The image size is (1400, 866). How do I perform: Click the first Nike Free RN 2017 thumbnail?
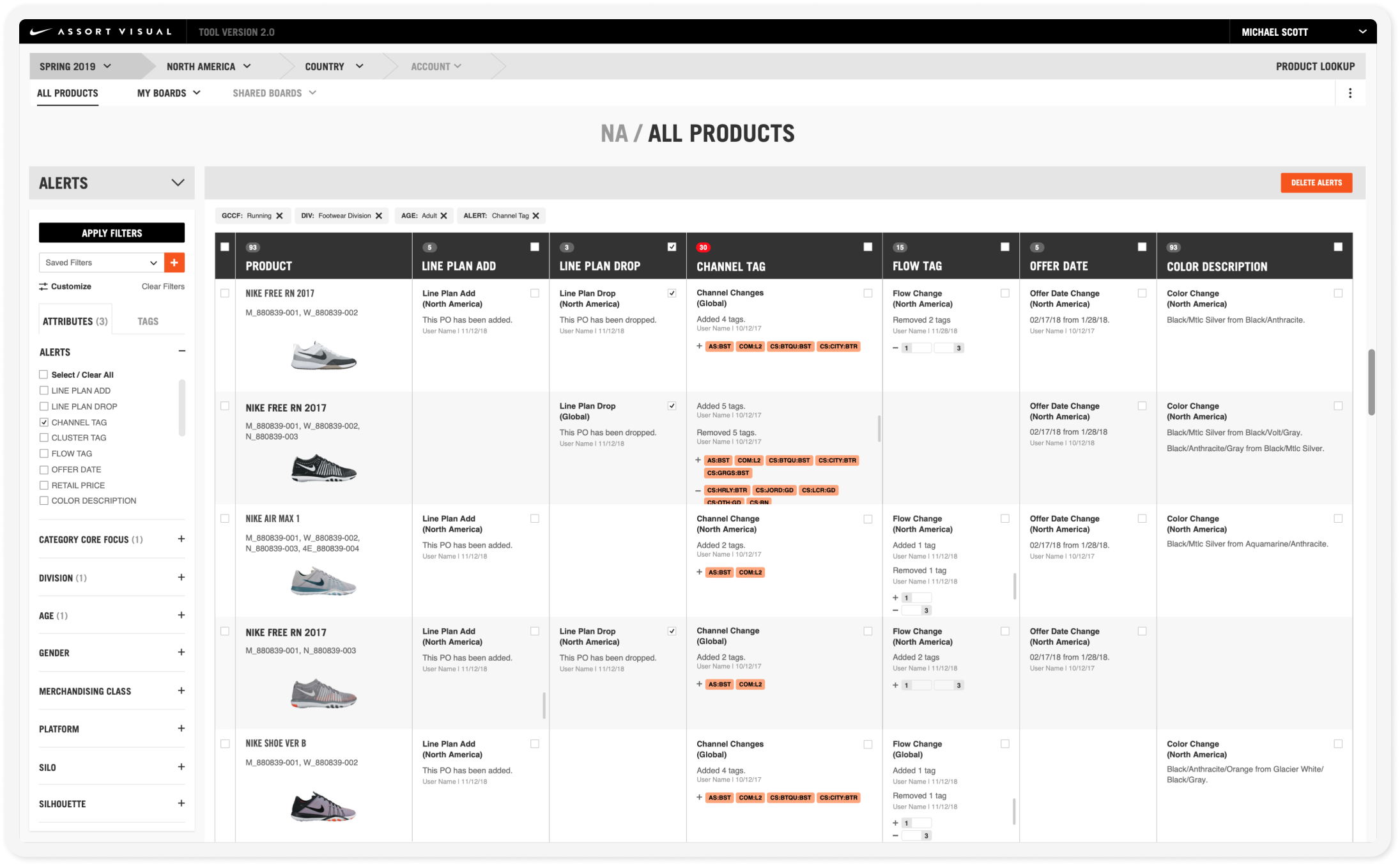(x=324, y=355)
